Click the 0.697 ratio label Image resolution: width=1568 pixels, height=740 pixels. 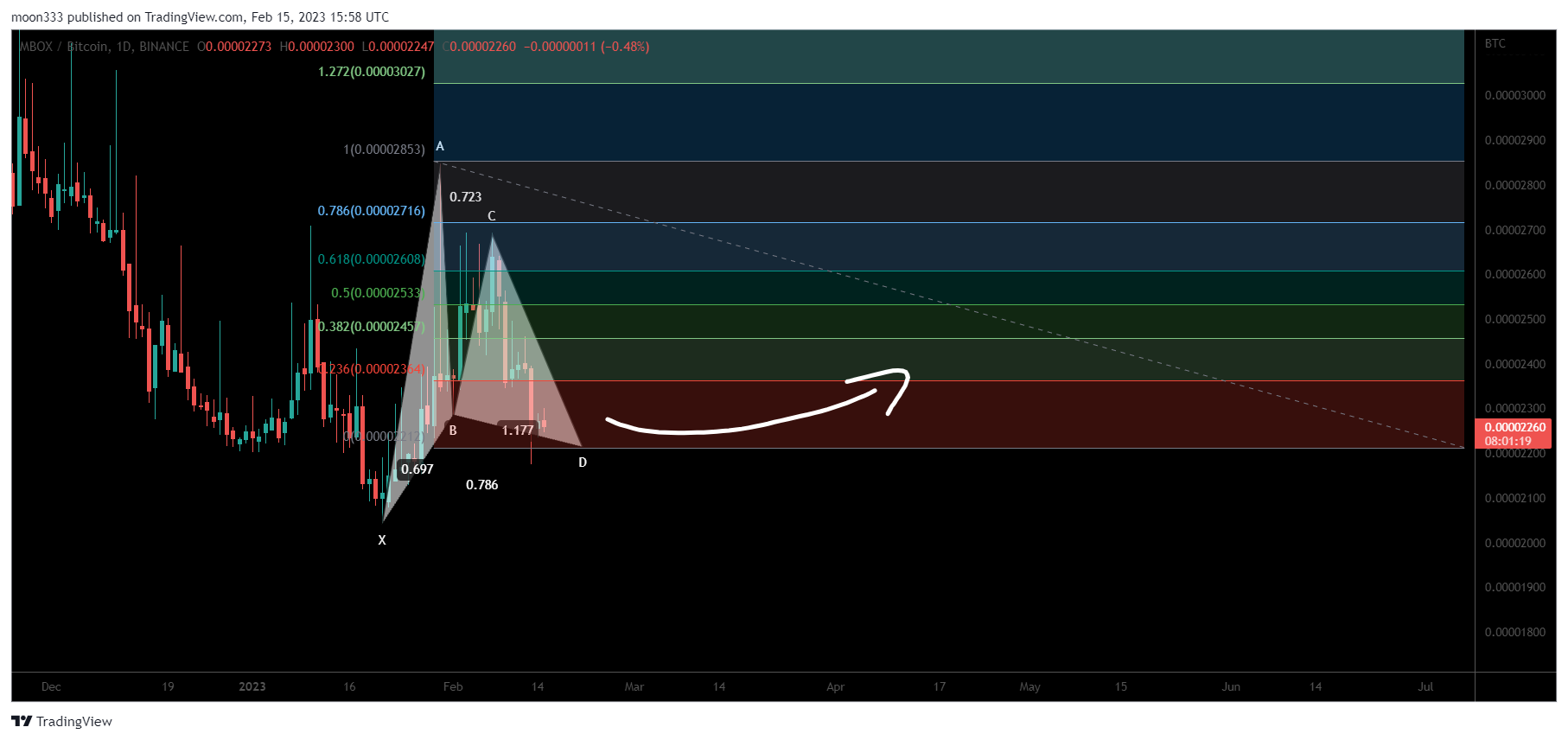[x=417, y=469]
